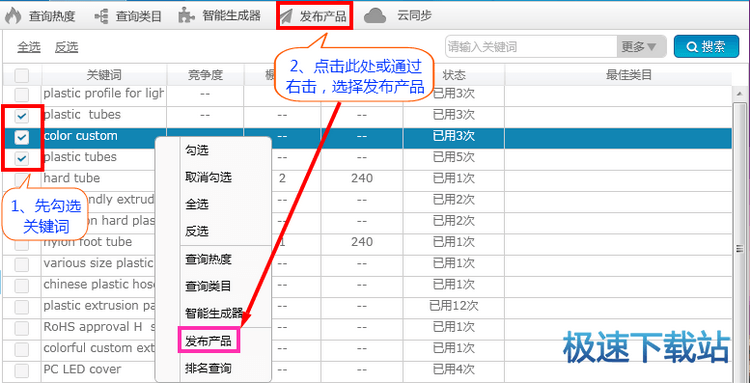The height and width of the screenshot is (383, 750).
Task: Click the puzzle icon for 智能生成器
Action: [186, 16]
